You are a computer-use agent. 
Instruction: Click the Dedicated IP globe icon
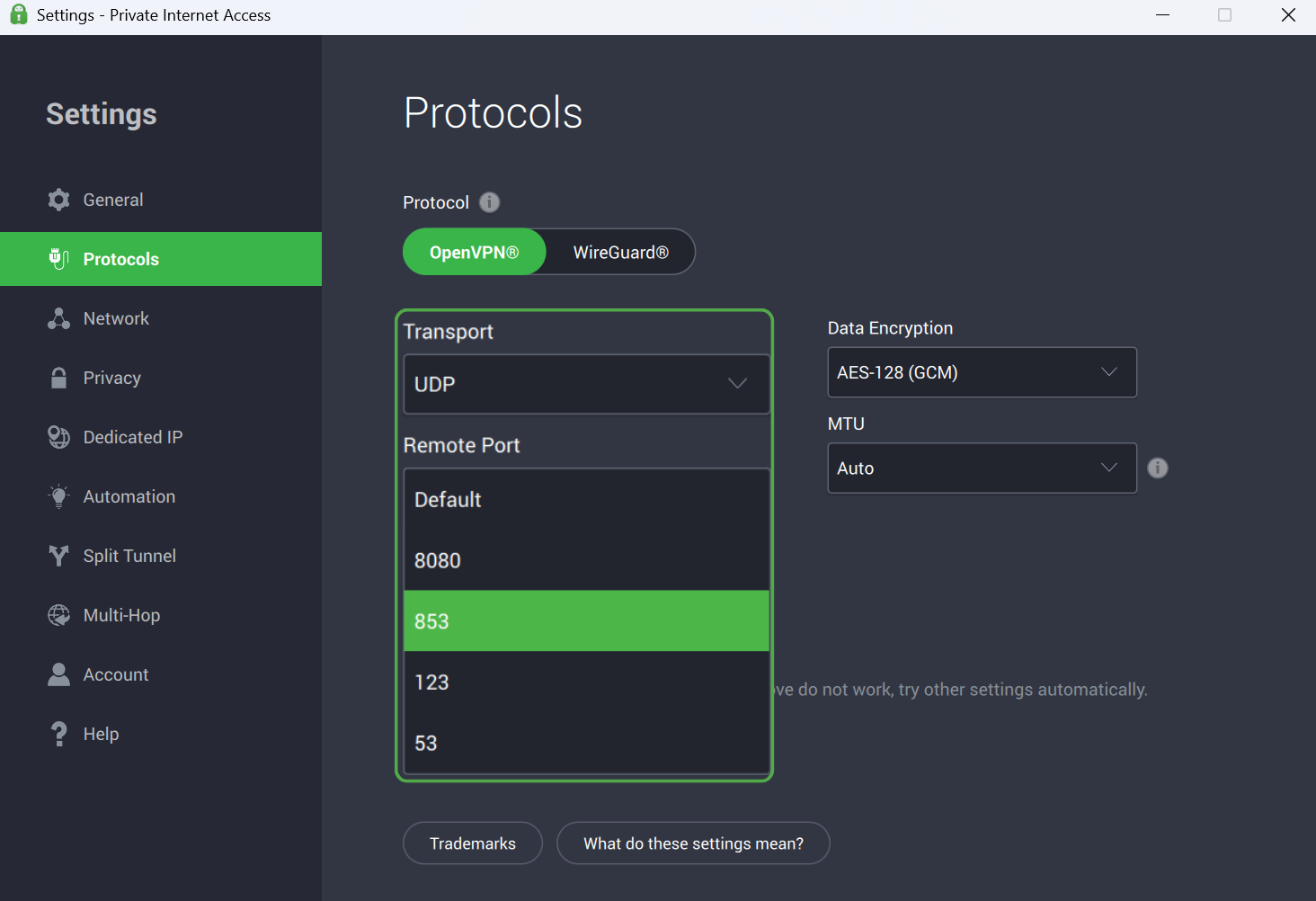pyautogui.click(x=58, y=437)
